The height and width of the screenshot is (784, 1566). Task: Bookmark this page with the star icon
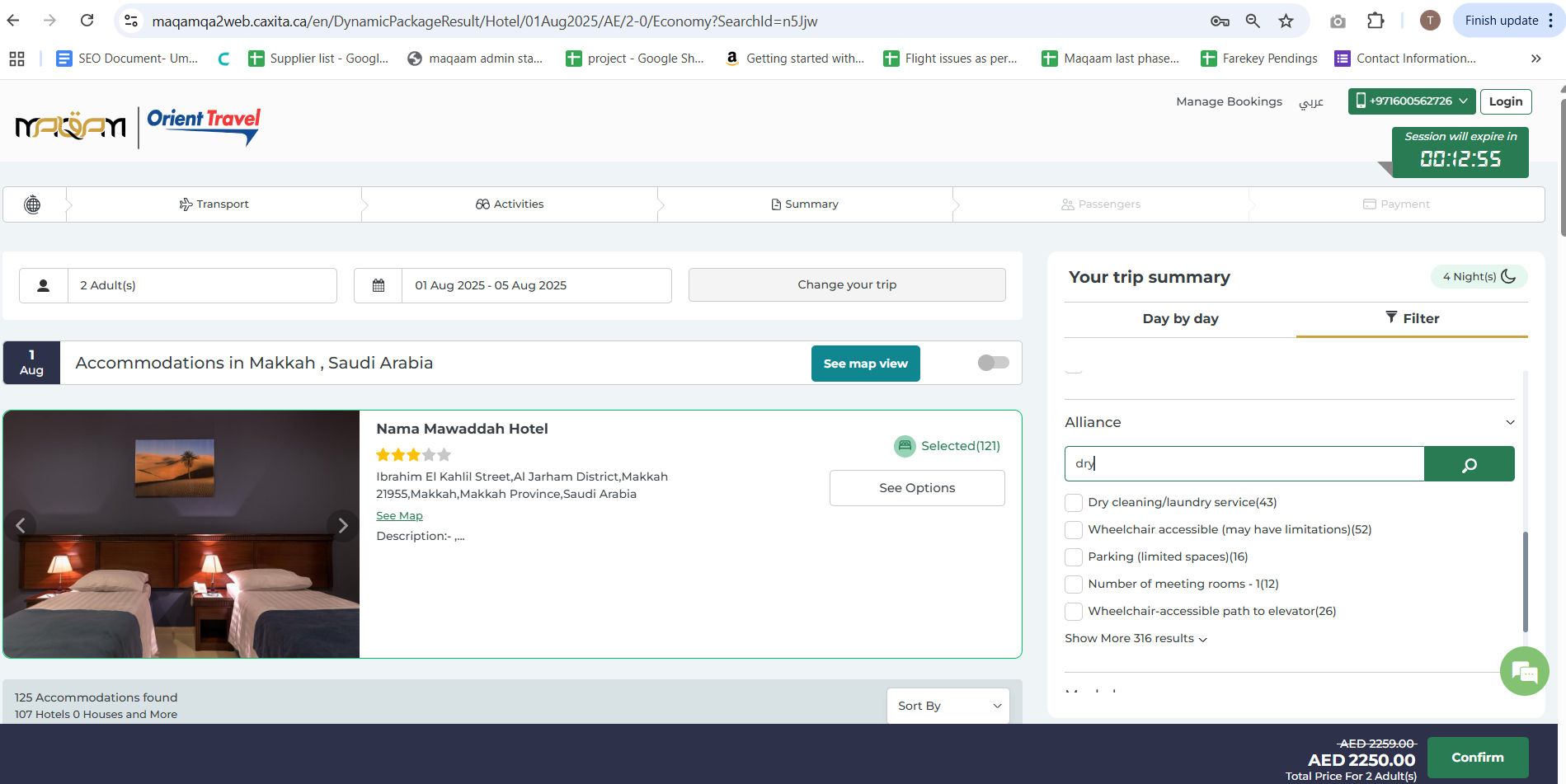[1286, 21]
